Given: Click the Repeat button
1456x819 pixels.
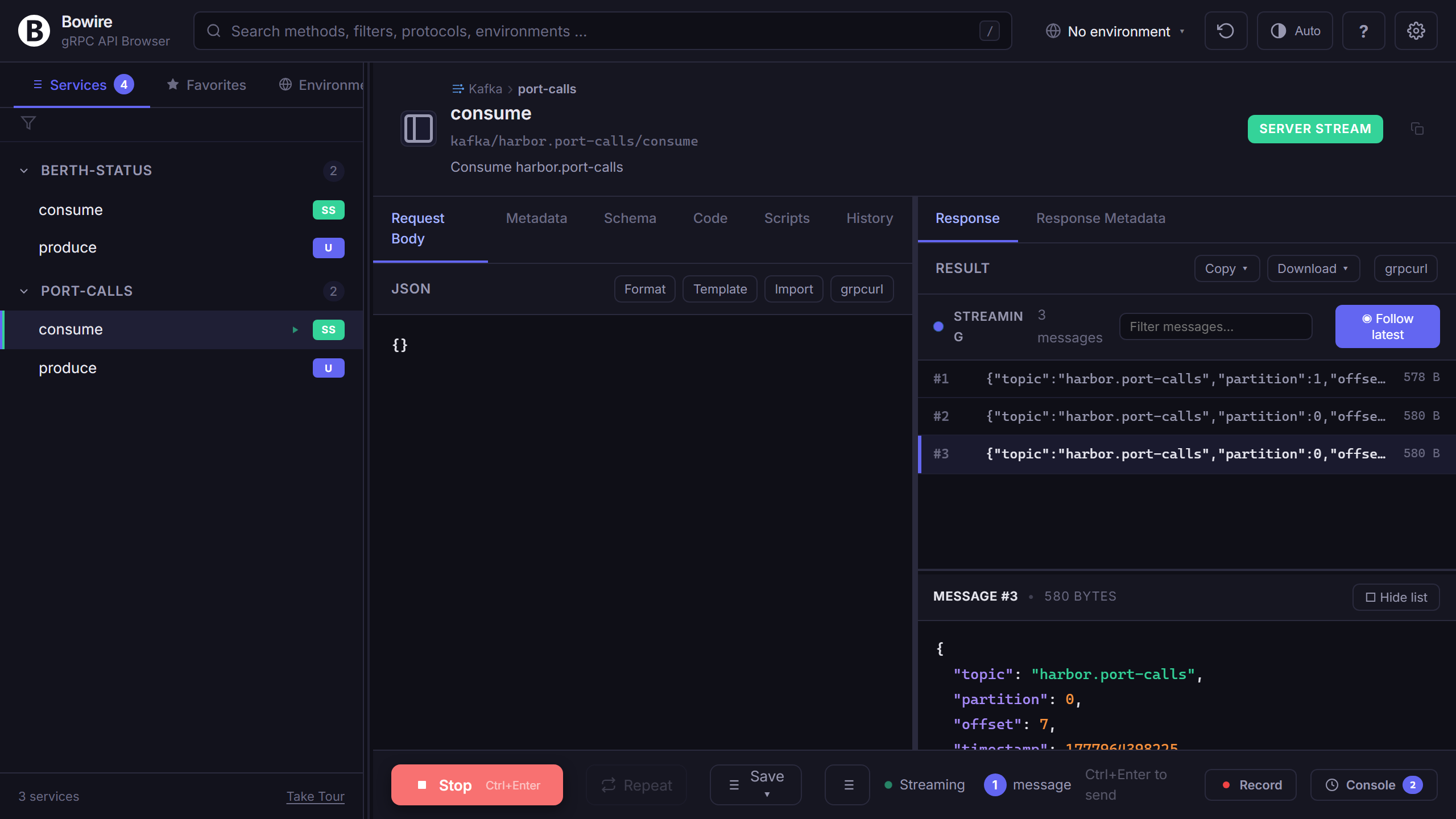Looking at the screenshot, I should pos(636,785).
